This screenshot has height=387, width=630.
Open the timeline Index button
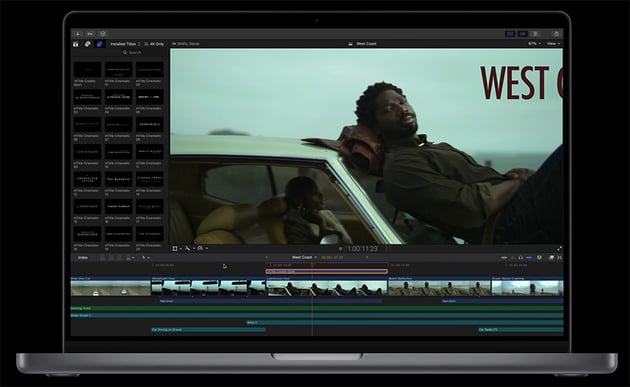(x=83, y=258)
